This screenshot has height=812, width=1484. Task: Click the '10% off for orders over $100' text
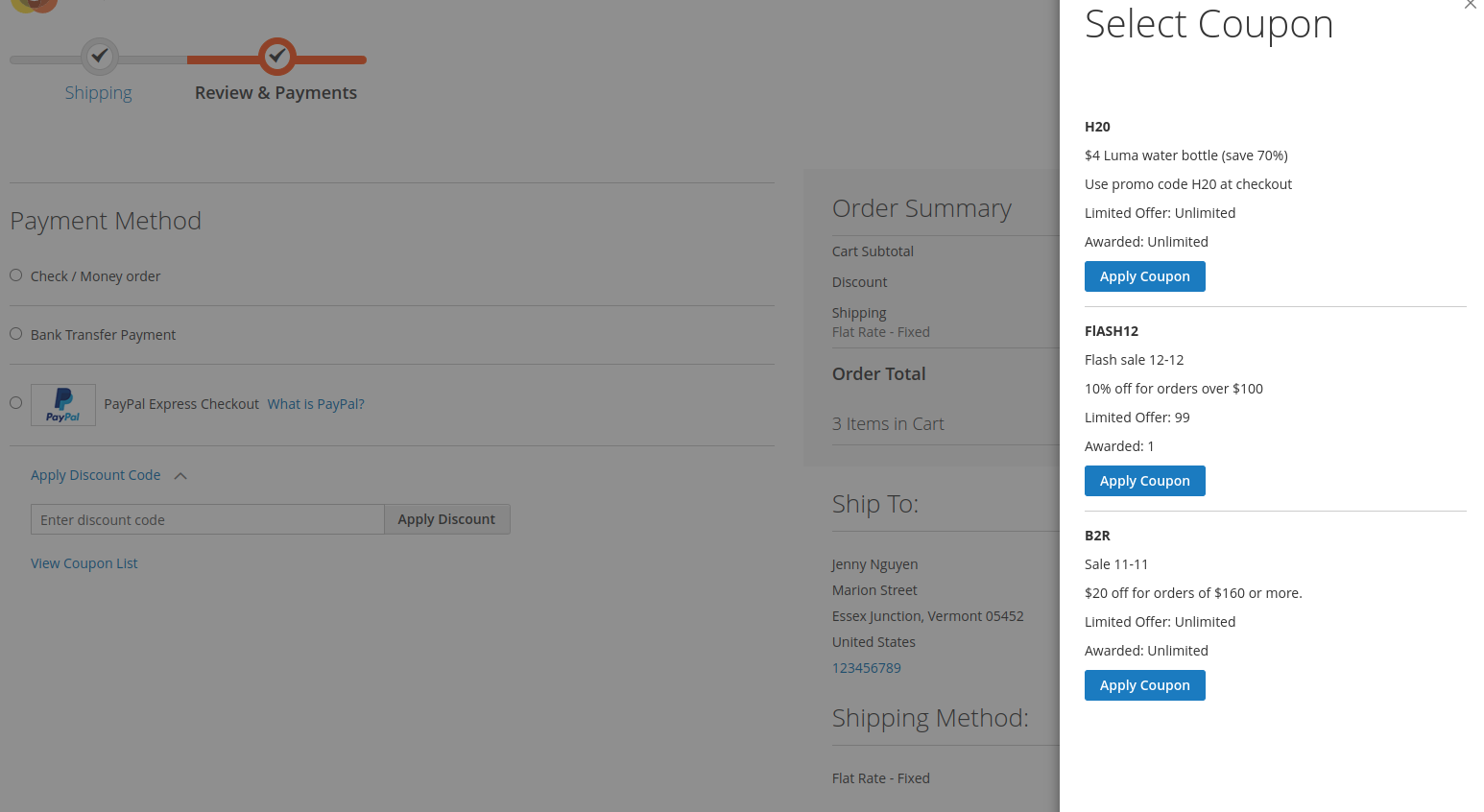[1174, 389]
